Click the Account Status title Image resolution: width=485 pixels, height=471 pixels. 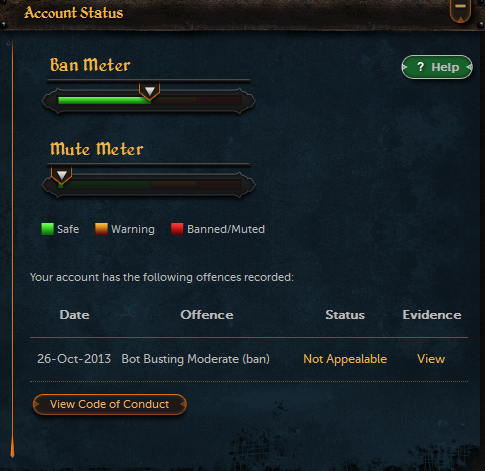(x=74, y=13)
